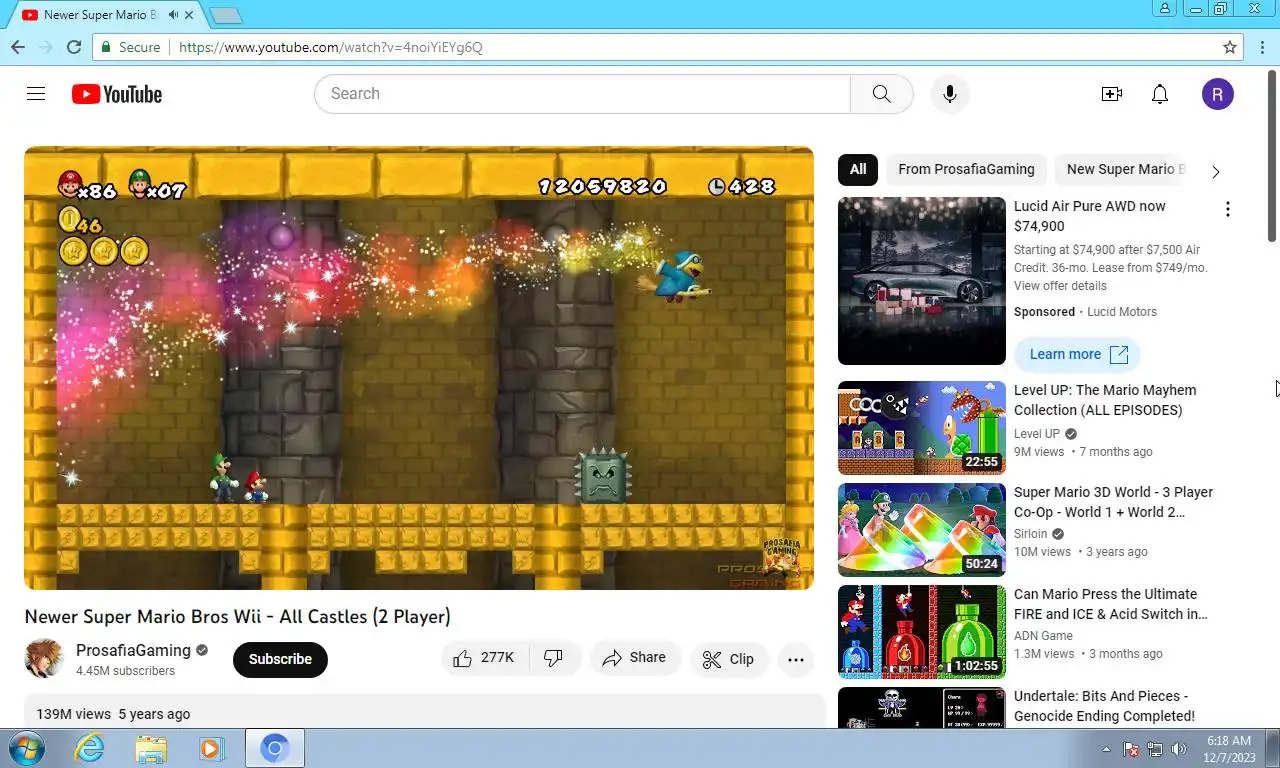
Task: Open the notifications bell
Action: [1160, 94]
